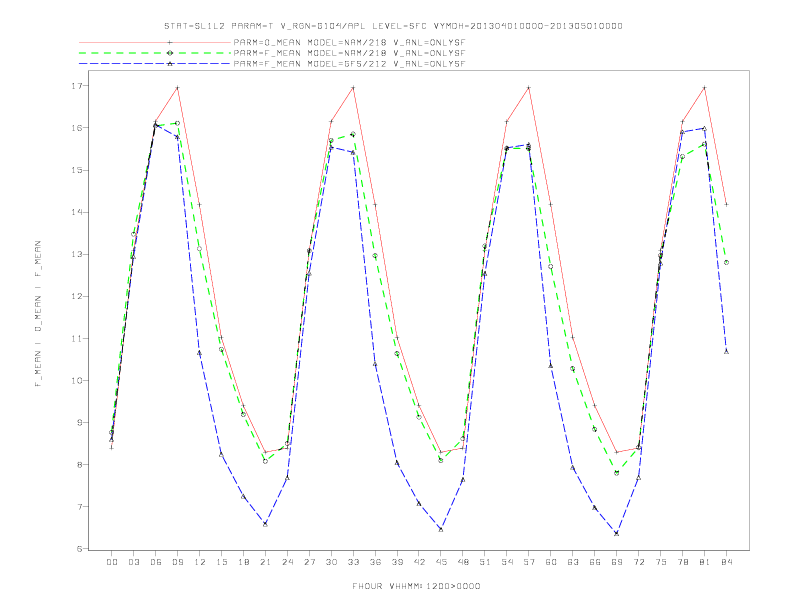
Task: Click x-axis forecast hour label 33
Action: [x=353, y=562]
